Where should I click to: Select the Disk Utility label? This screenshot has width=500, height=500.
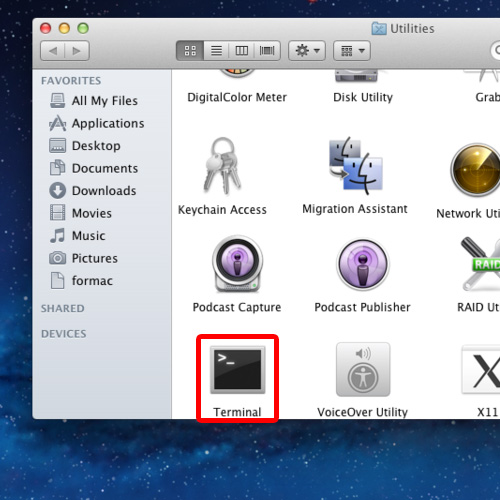pos(363,97)
